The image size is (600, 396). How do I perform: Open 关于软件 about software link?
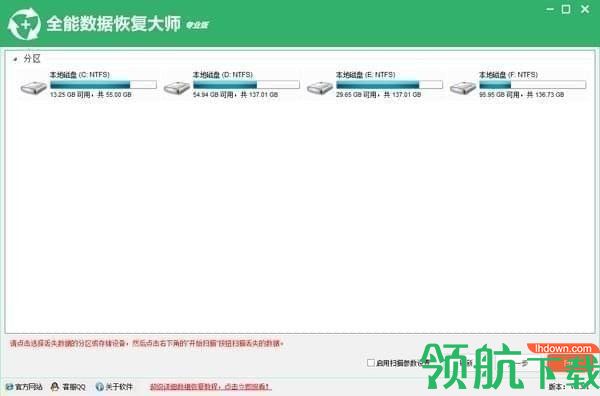point(114,387)
